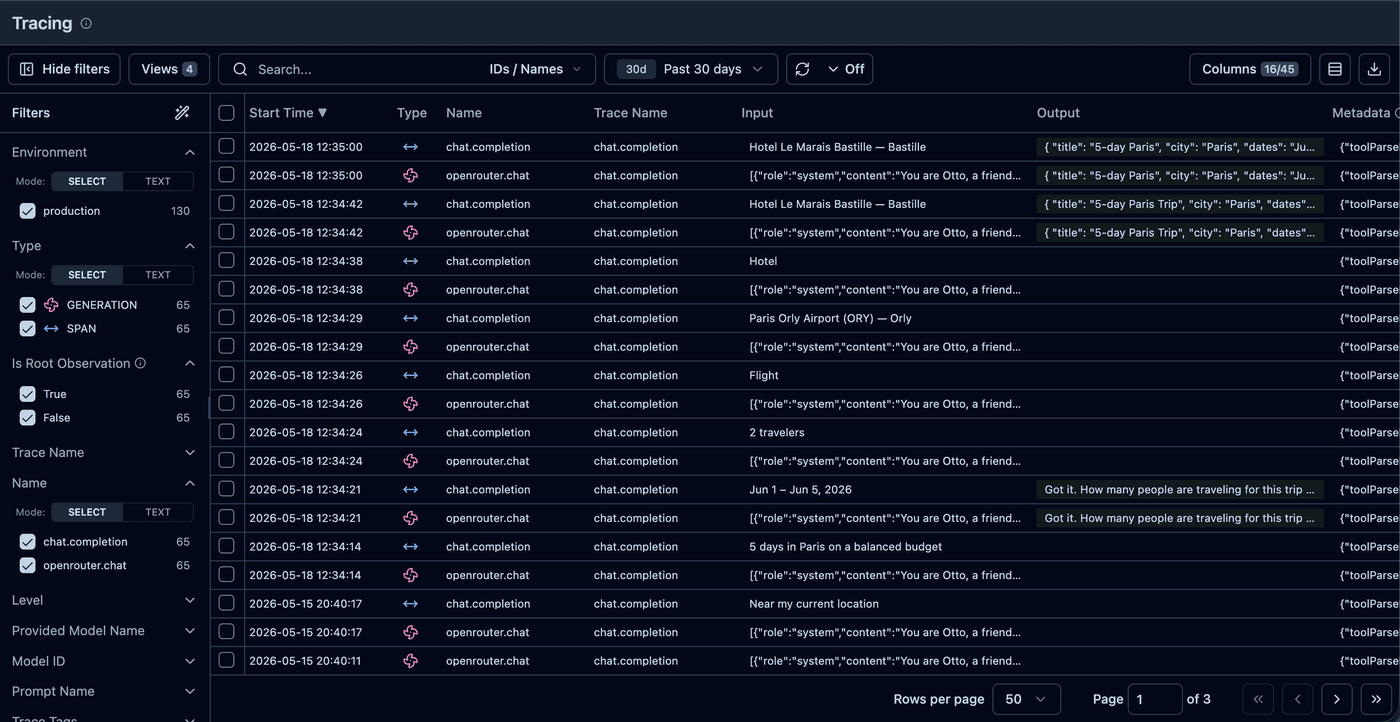
Task: Jump to the last page arrow
Action: click(x=1376, y=699)
